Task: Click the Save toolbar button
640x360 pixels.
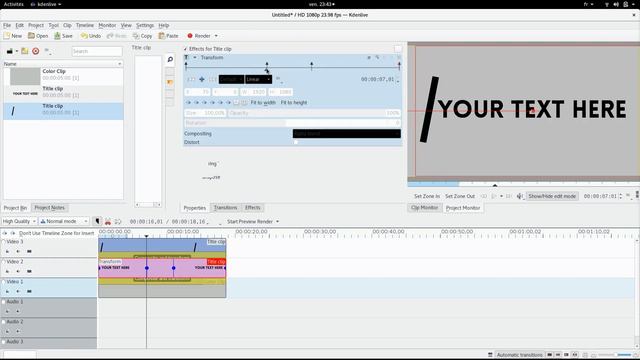Action: pyautogui.click(x=63, y=36)
